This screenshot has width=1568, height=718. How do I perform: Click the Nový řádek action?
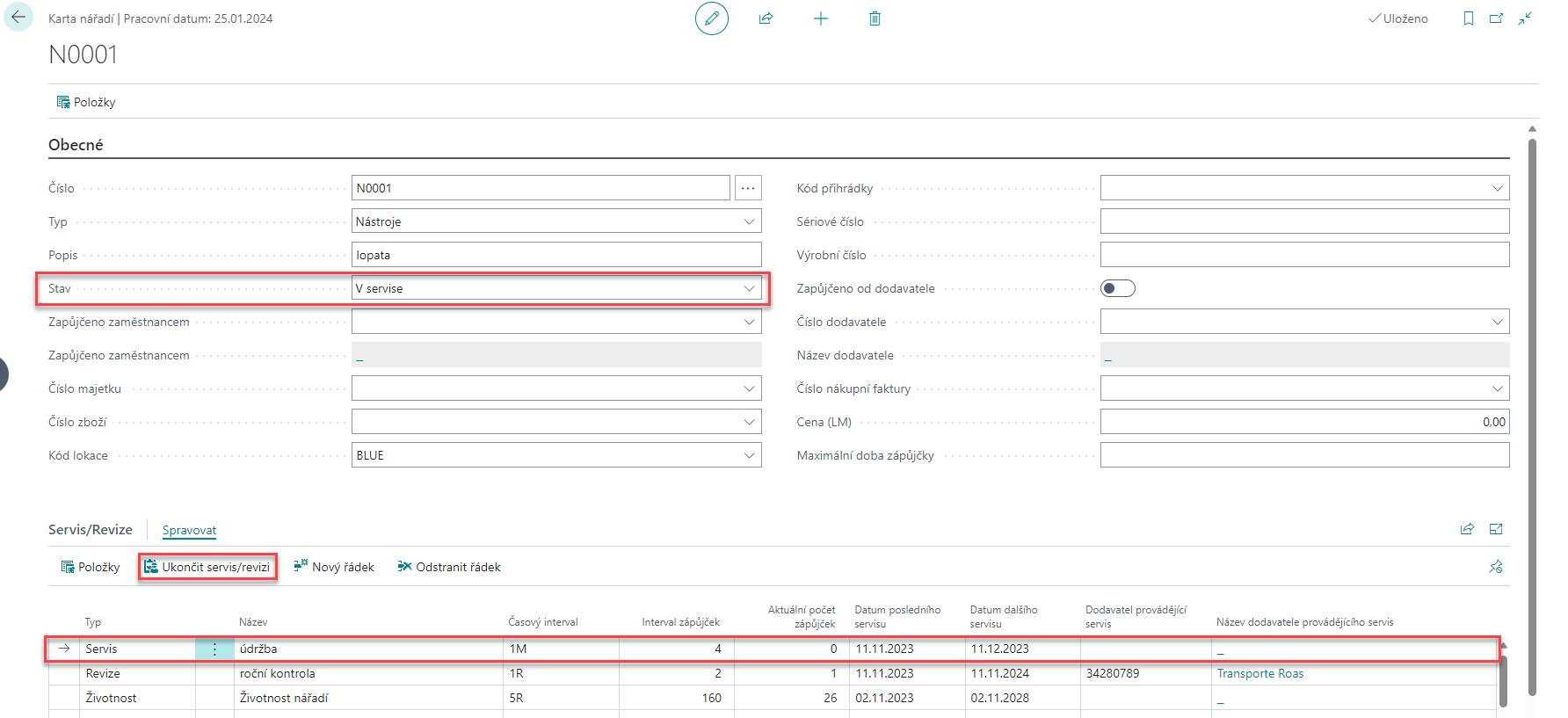pos(334,567)
